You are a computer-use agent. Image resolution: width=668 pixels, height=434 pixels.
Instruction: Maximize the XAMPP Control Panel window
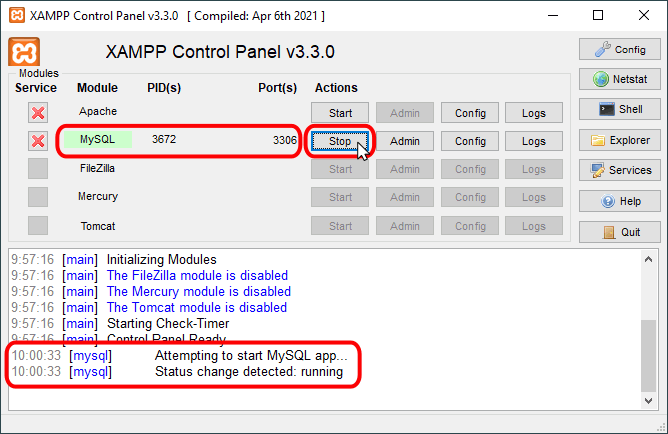tap(598, 16)
